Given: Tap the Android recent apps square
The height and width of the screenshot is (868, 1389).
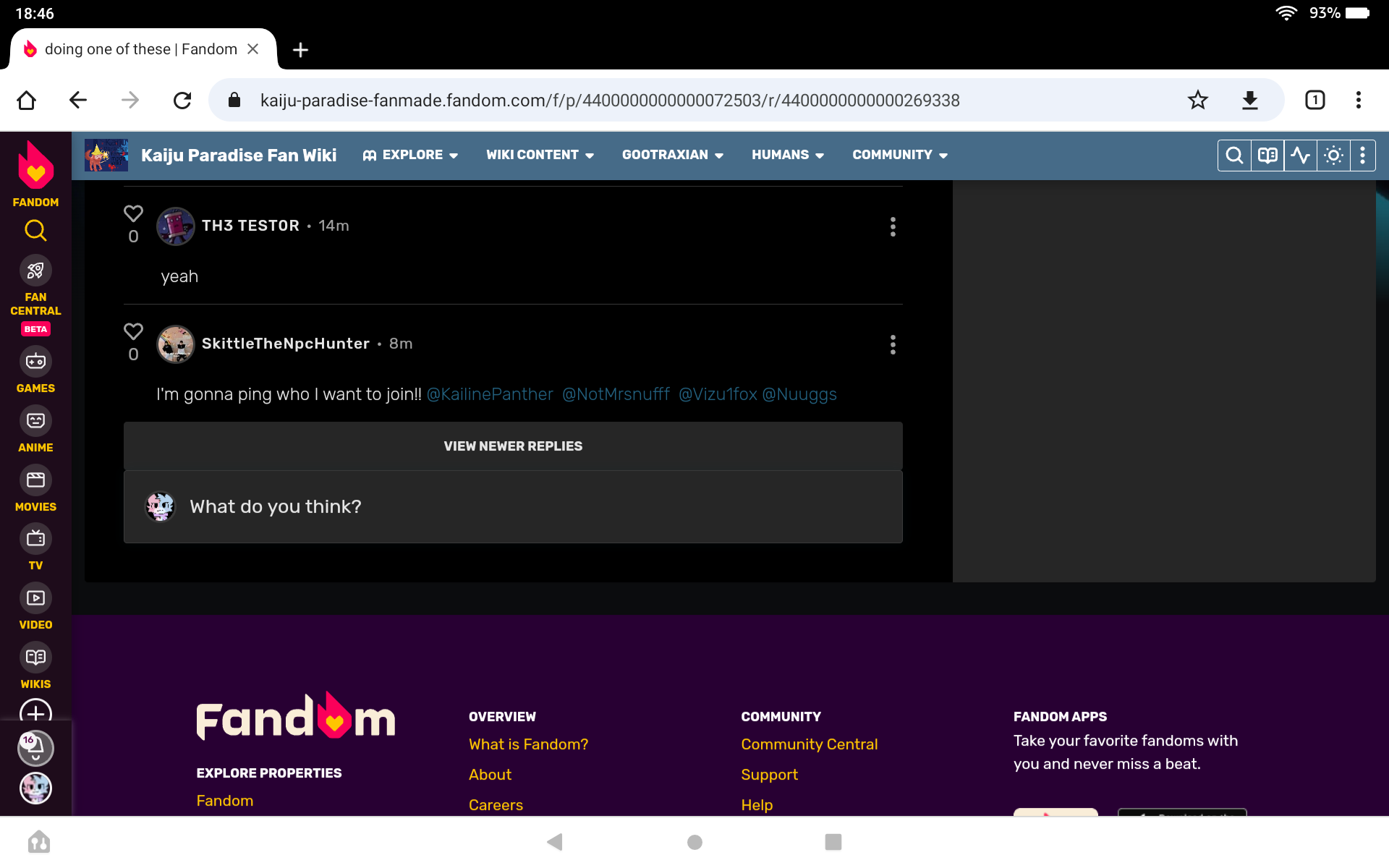Looking at the screenshot, I should click(833, 842).
